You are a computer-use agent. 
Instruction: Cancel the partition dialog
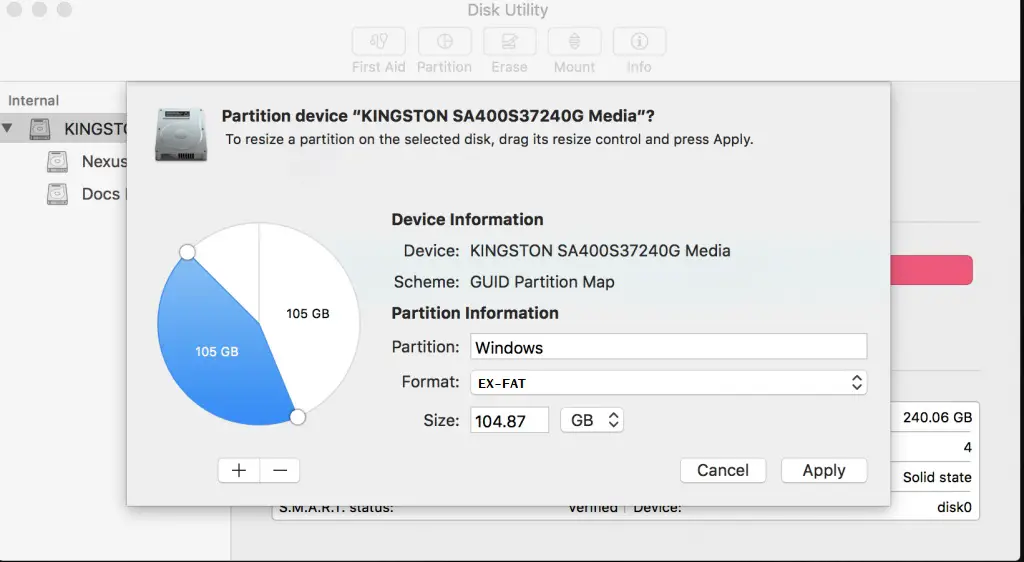point(723,471)
